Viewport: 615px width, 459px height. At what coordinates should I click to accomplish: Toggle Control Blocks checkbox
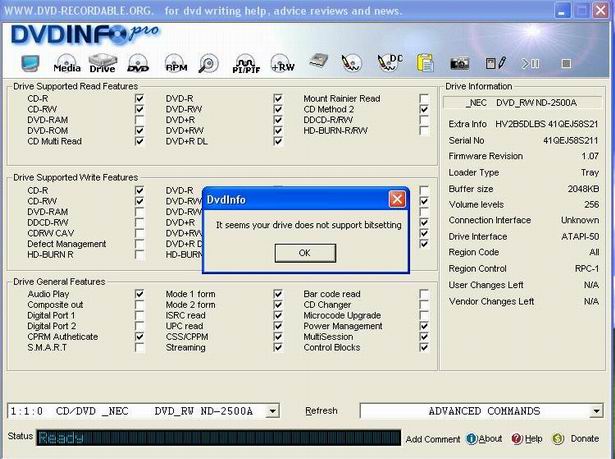[x=424, y=347]
